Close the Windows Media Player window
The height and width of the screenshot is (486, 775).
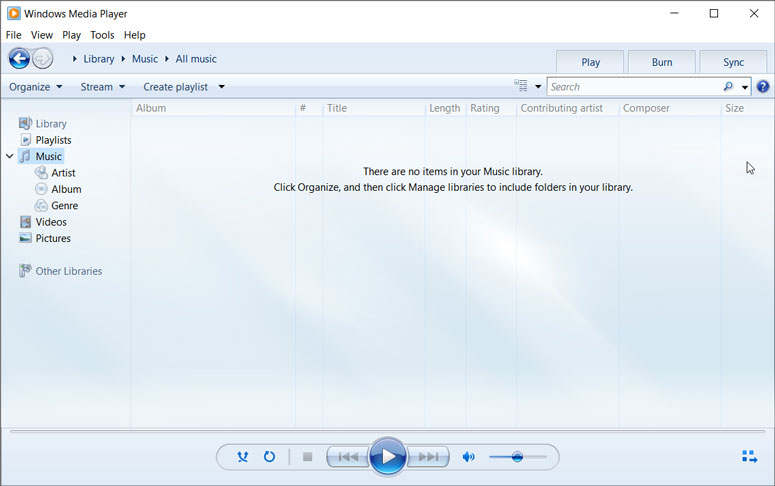click(x=754, y=13)
